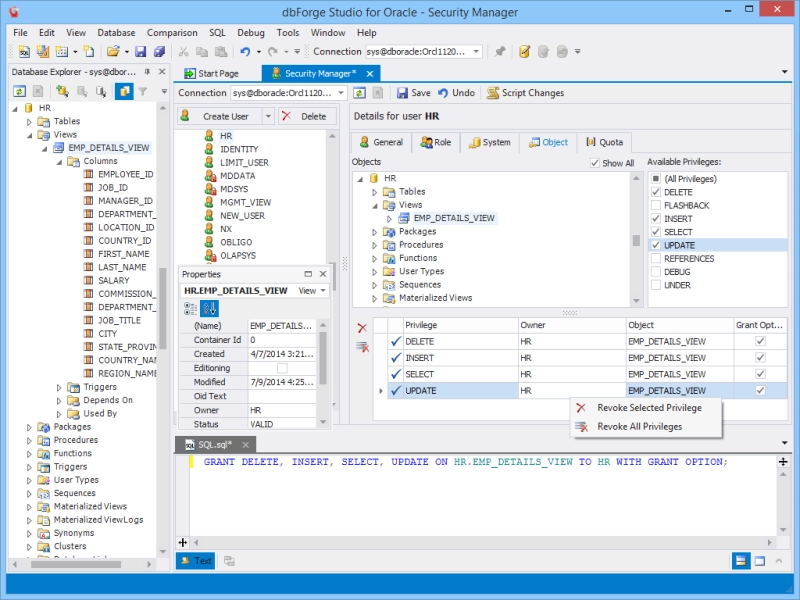Open the Create User dropdown arrow

[x=268, y=116]
